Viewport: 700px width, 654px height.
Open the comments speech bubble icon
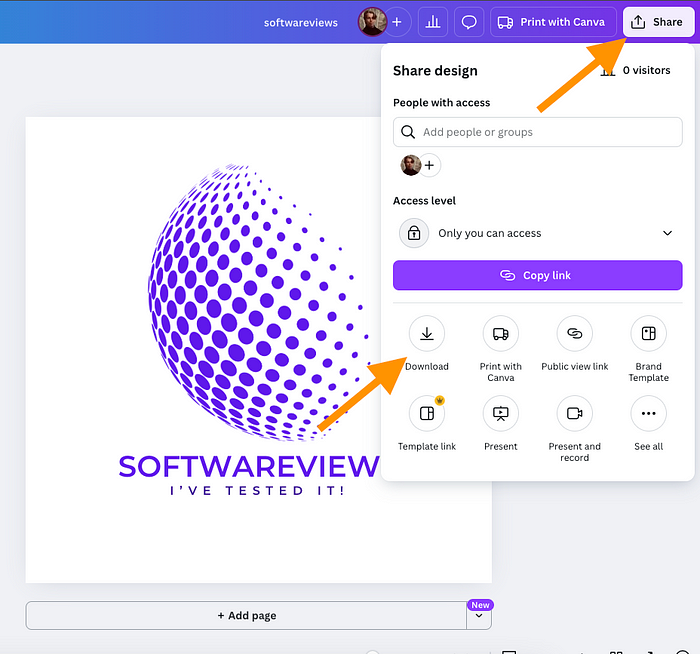[469, 22]
